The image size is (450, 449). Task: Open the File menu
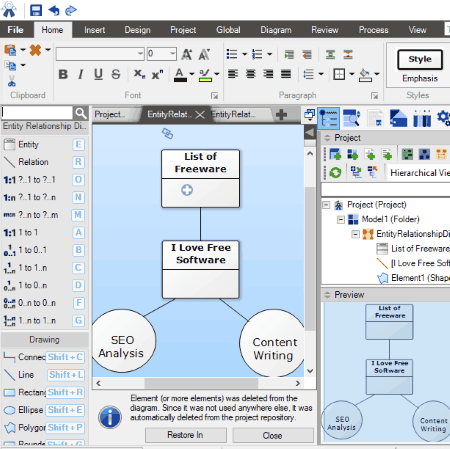(15, 30)
